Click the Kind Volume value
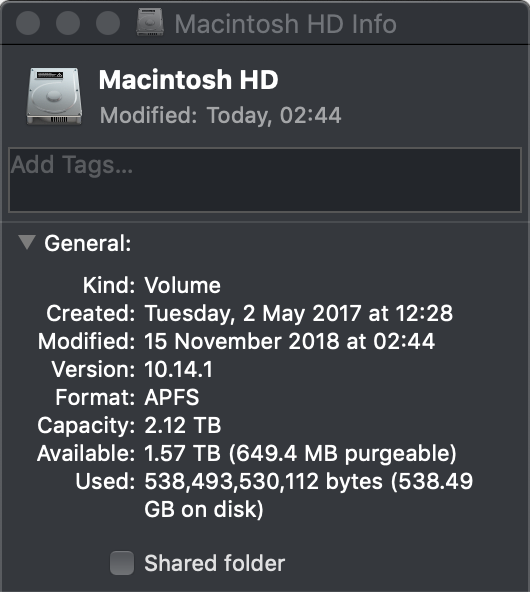 [183, 285]
